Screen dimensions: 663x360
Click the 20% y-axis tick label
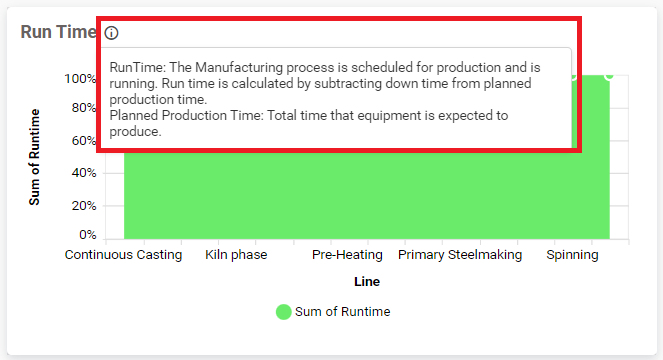click(x=84, y=206)
